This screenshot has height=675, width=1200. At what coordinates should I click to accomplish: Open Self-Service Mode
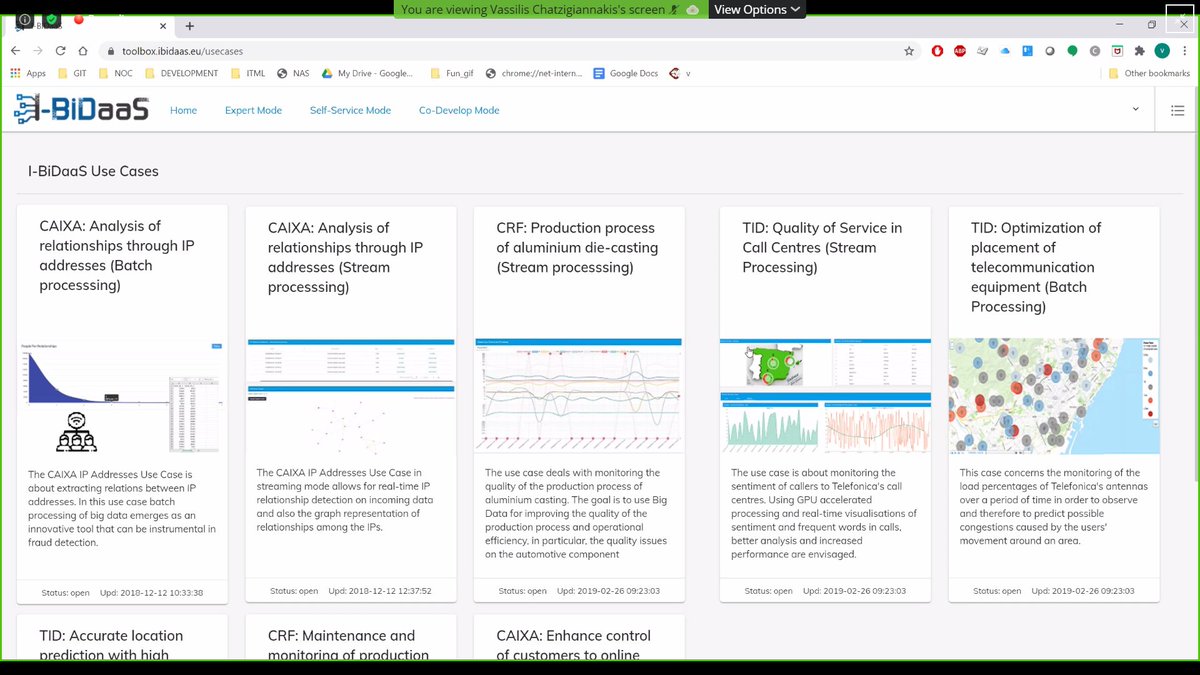click(350, 110)
